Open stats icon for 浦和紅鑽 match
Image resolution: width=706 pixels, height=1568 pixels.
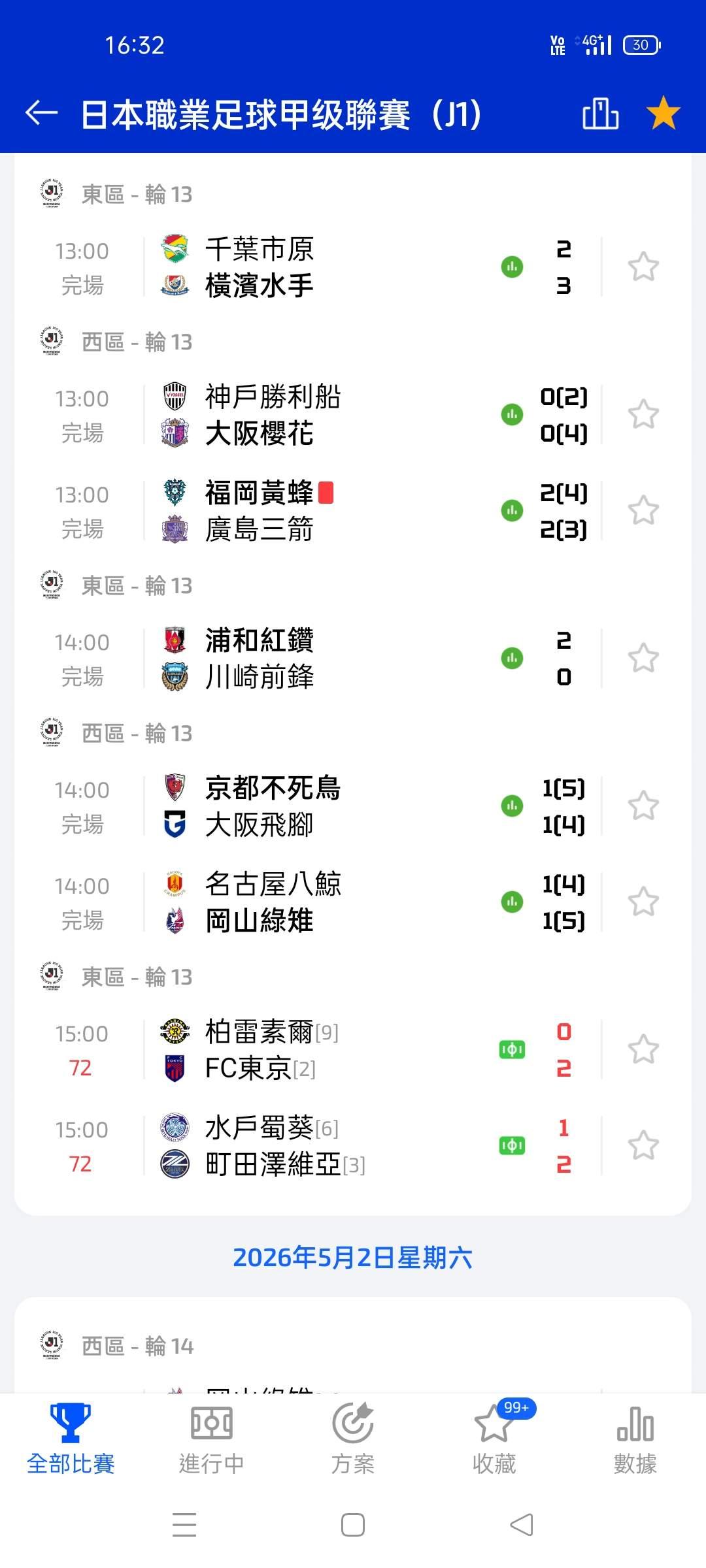(512, 658)
